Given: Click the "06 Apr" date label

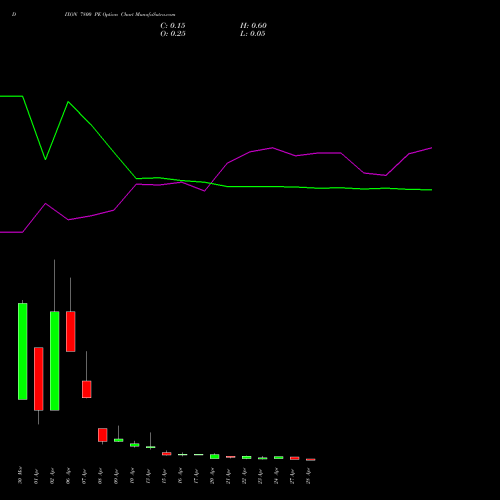Looking at the screenshot, I should [68, 476].
